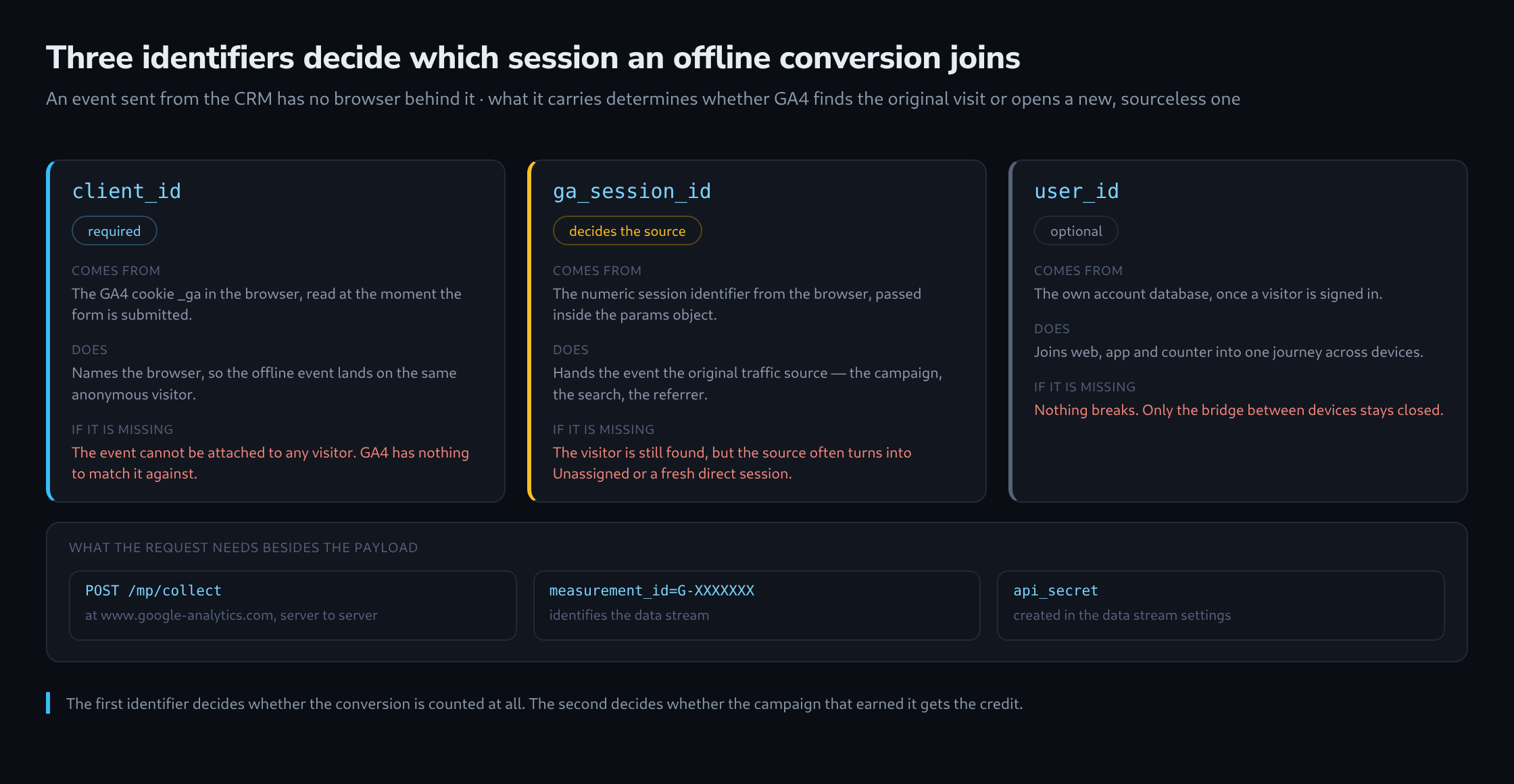Select 'created in the data stream settings' caption

1122,615
